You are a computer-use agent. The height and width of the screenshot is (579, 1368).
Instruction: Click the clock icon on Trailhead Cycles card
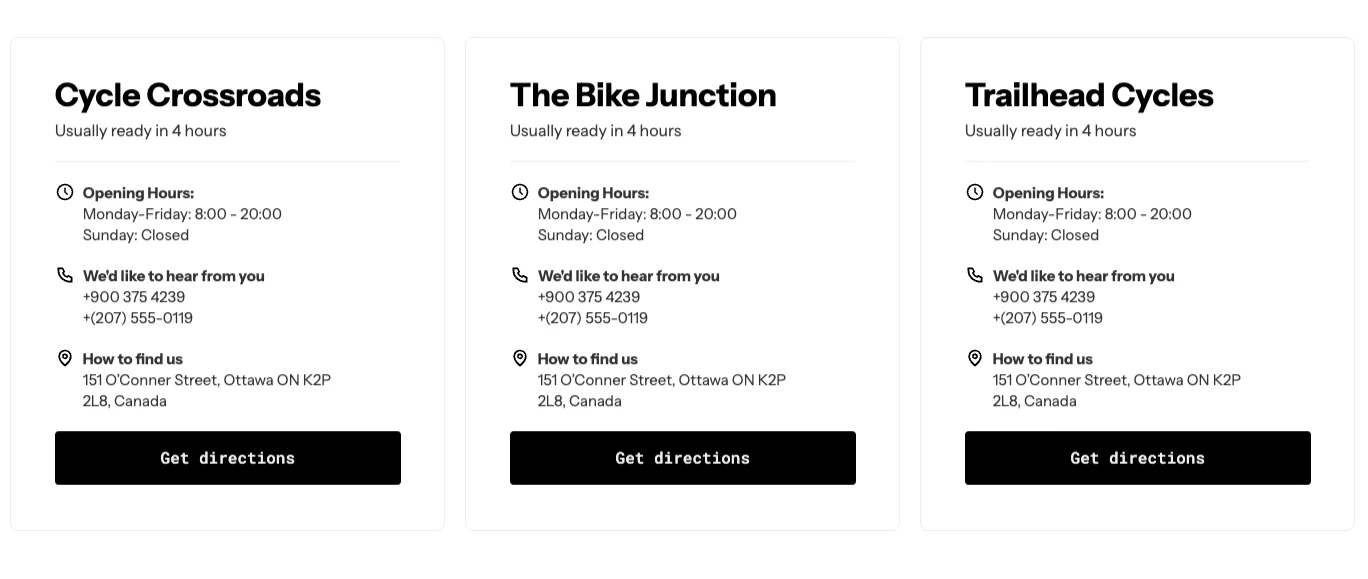pos(975,192)
